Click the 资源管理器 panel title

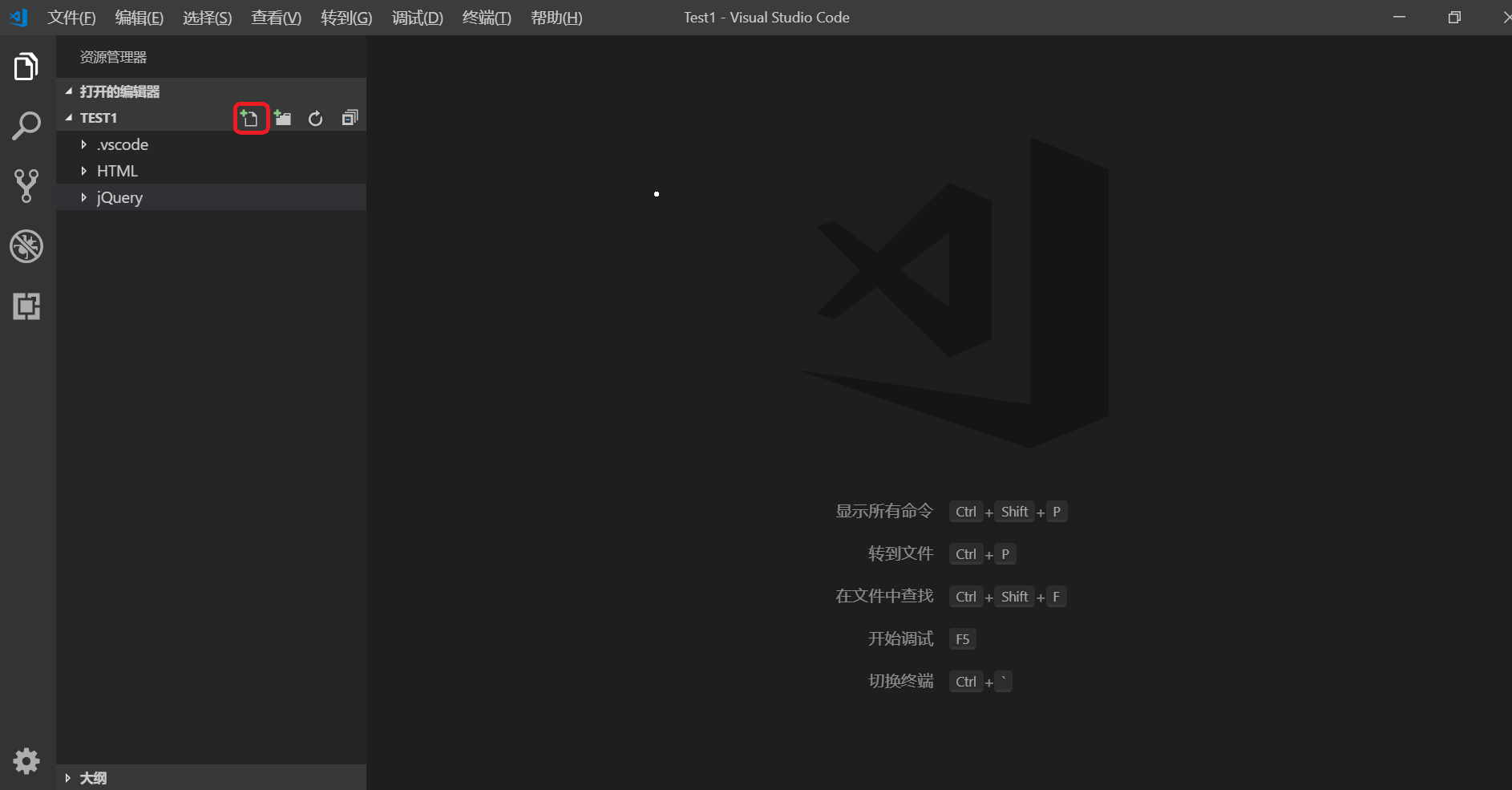(x=113, y=57)
